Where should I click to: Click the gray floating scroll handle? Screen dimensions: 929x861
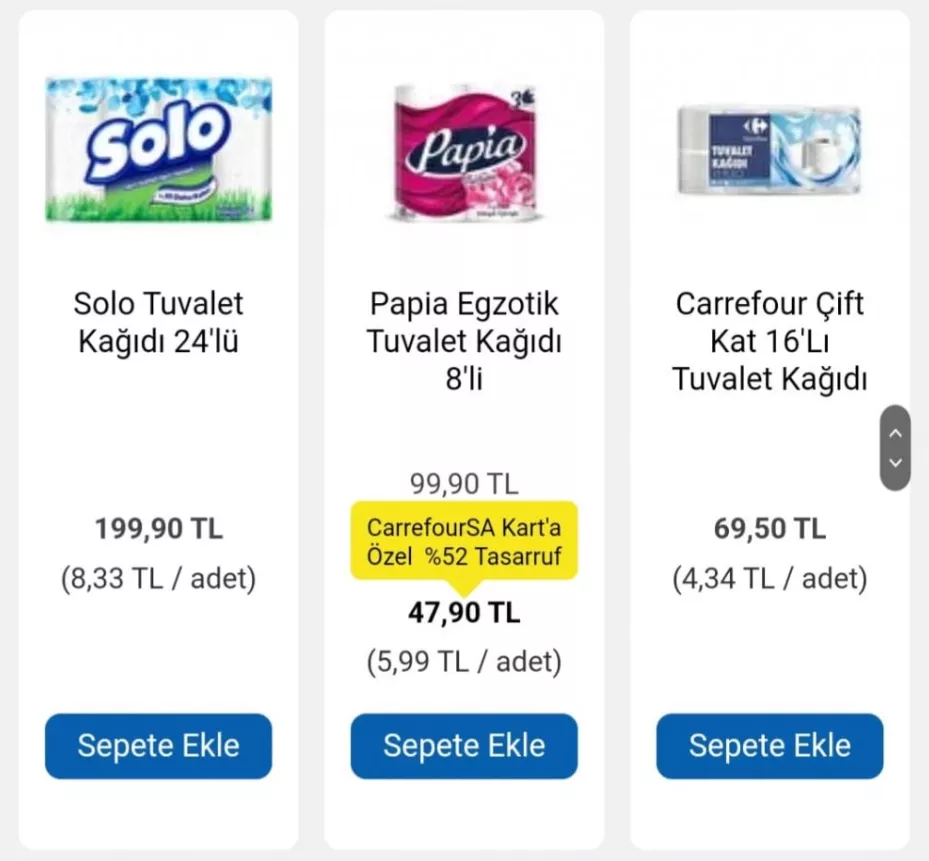coord(895,448)
